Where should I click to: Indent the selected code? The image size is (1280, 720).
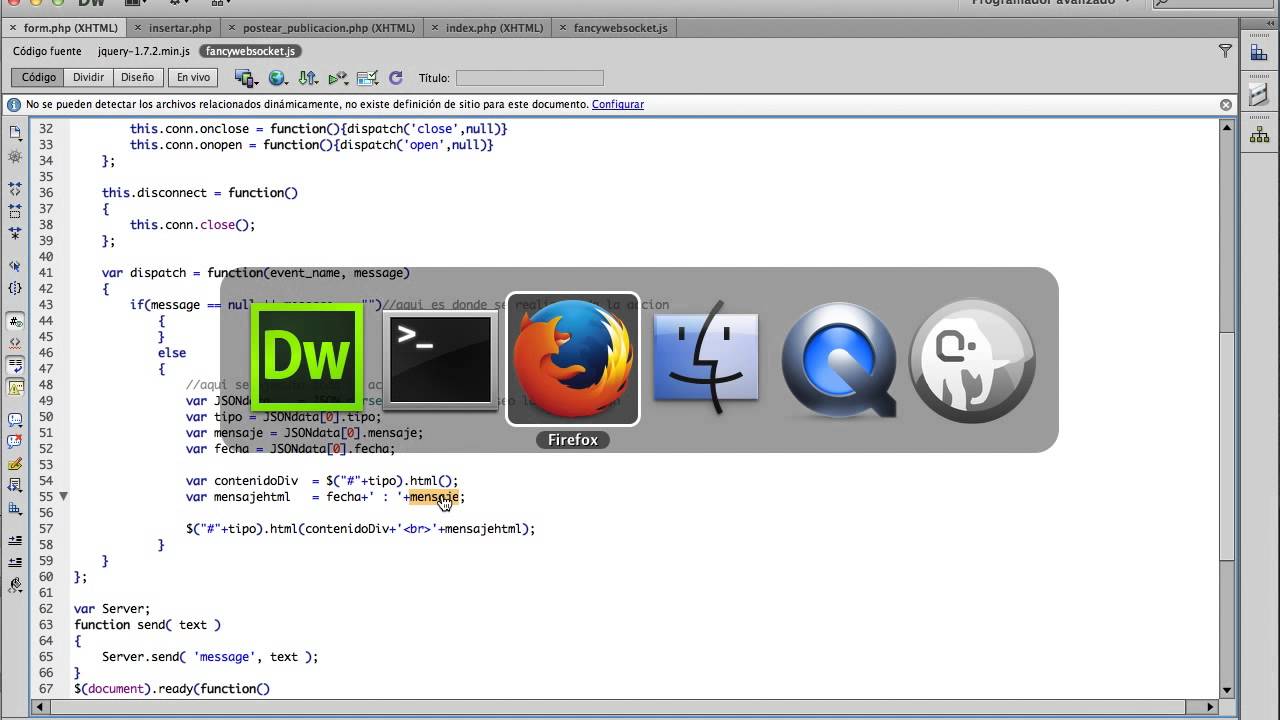15,541
